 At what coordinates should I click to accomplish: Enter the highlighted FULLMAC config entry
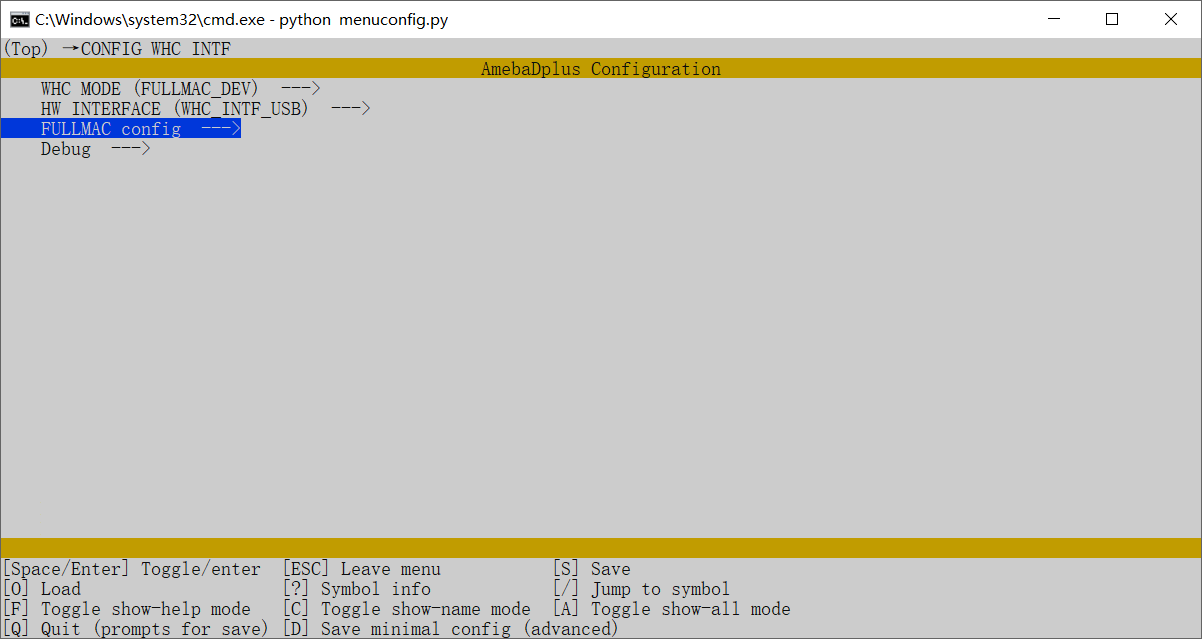pos(111,129)
